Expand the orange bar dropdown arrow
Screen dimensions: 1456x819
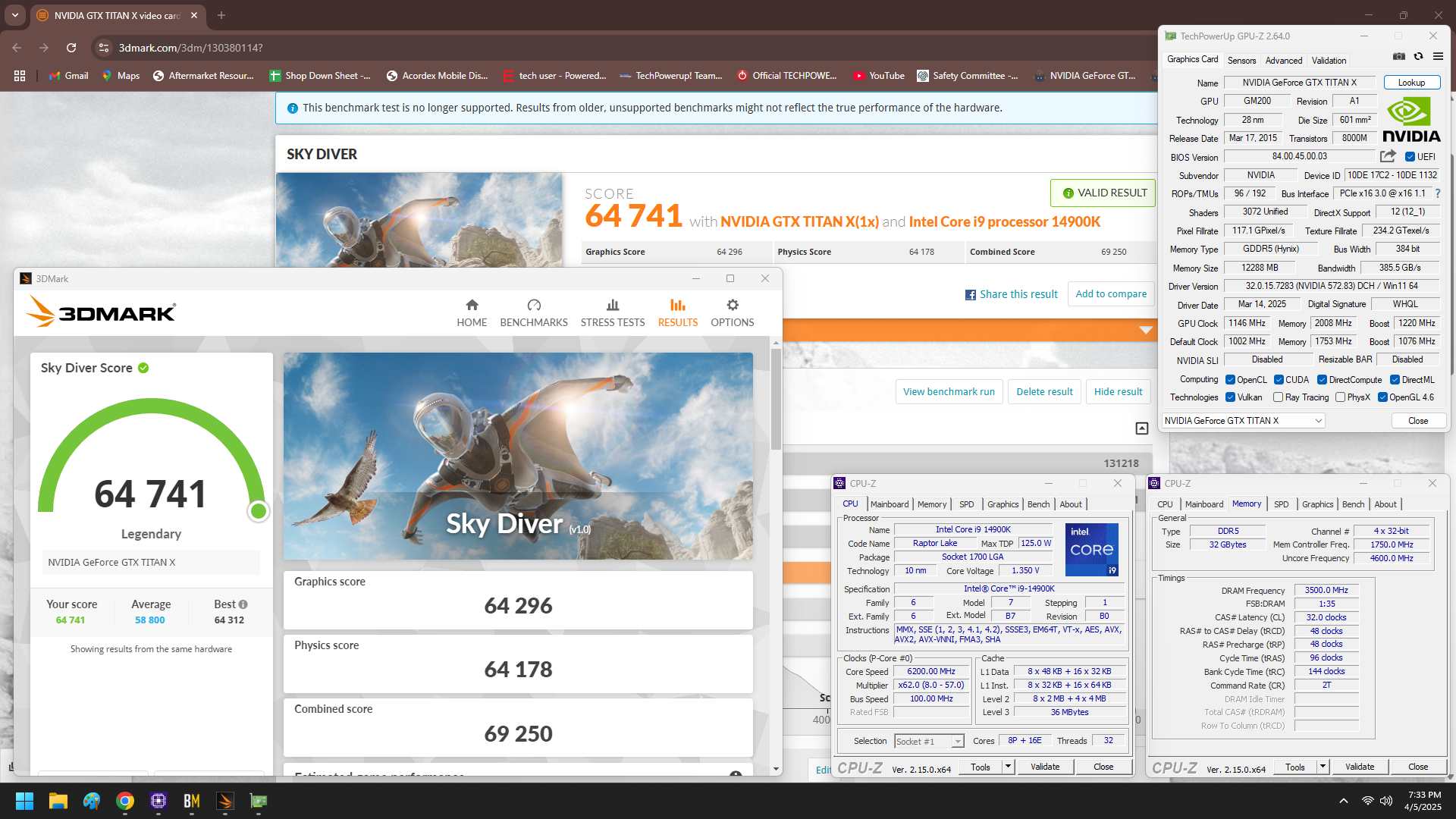tap(1146, 330)
